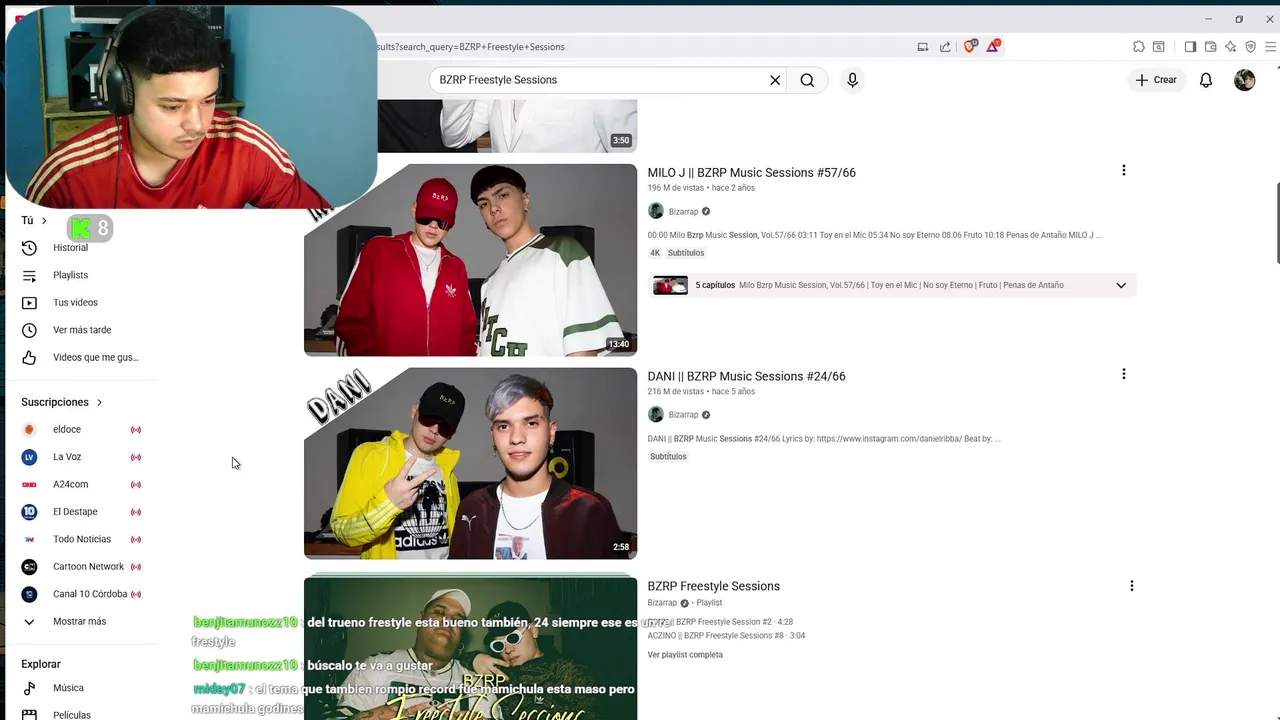
Task: Start voice search with the microphone
Action: 852,80
